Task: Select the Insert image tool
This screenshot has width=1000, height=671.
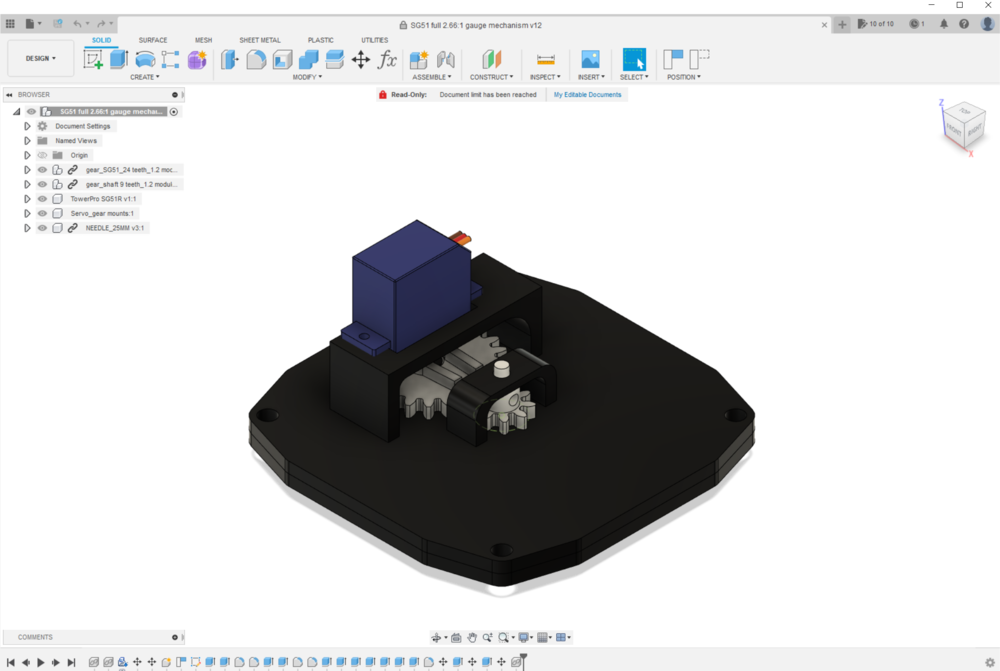Action: (591, 59)
